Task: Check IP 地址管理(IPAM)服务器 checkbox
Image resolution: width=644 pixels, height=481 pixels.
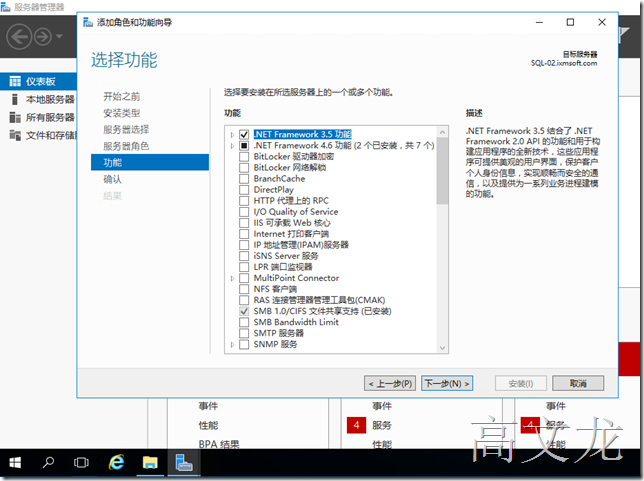Action: point(244,245)
